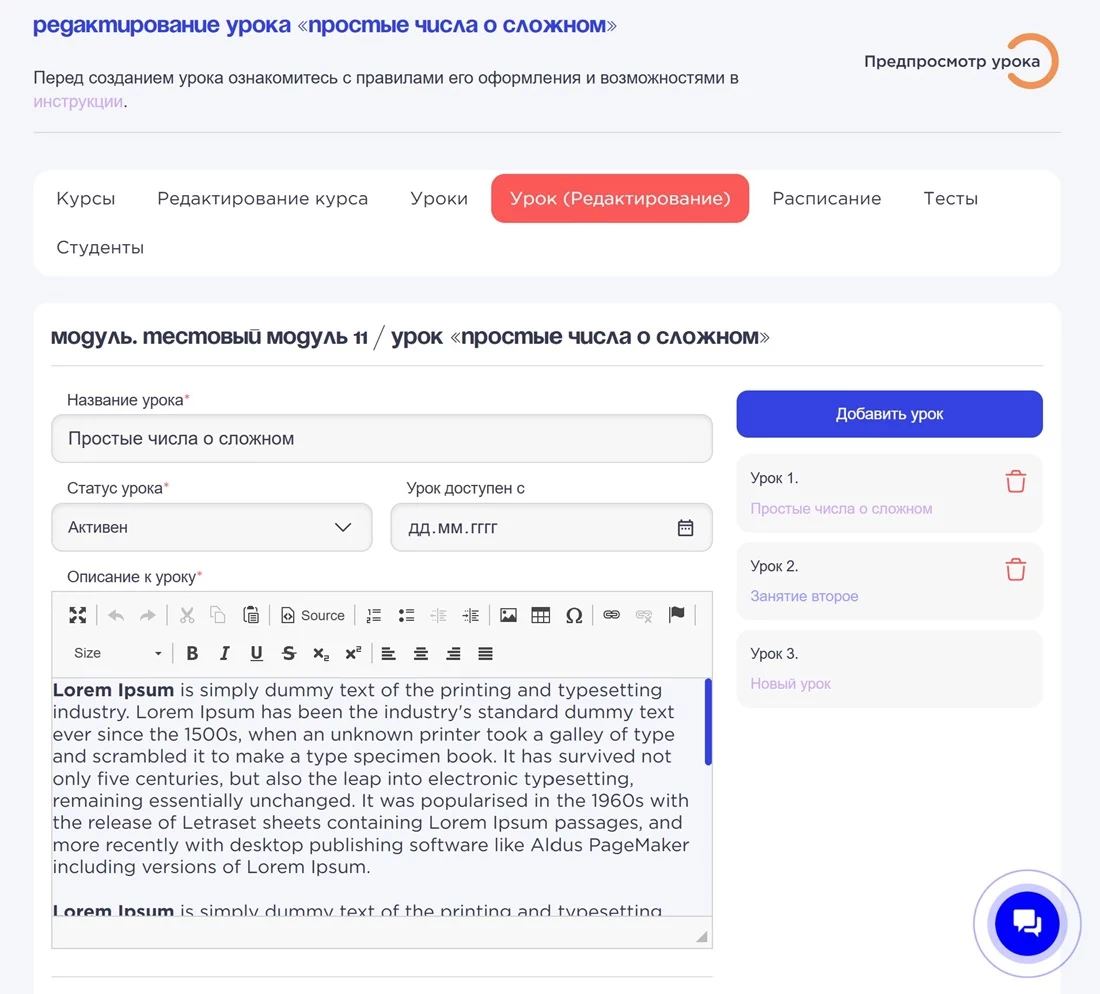
Task: Toggle underline formatting
Action: click(256, 653)
